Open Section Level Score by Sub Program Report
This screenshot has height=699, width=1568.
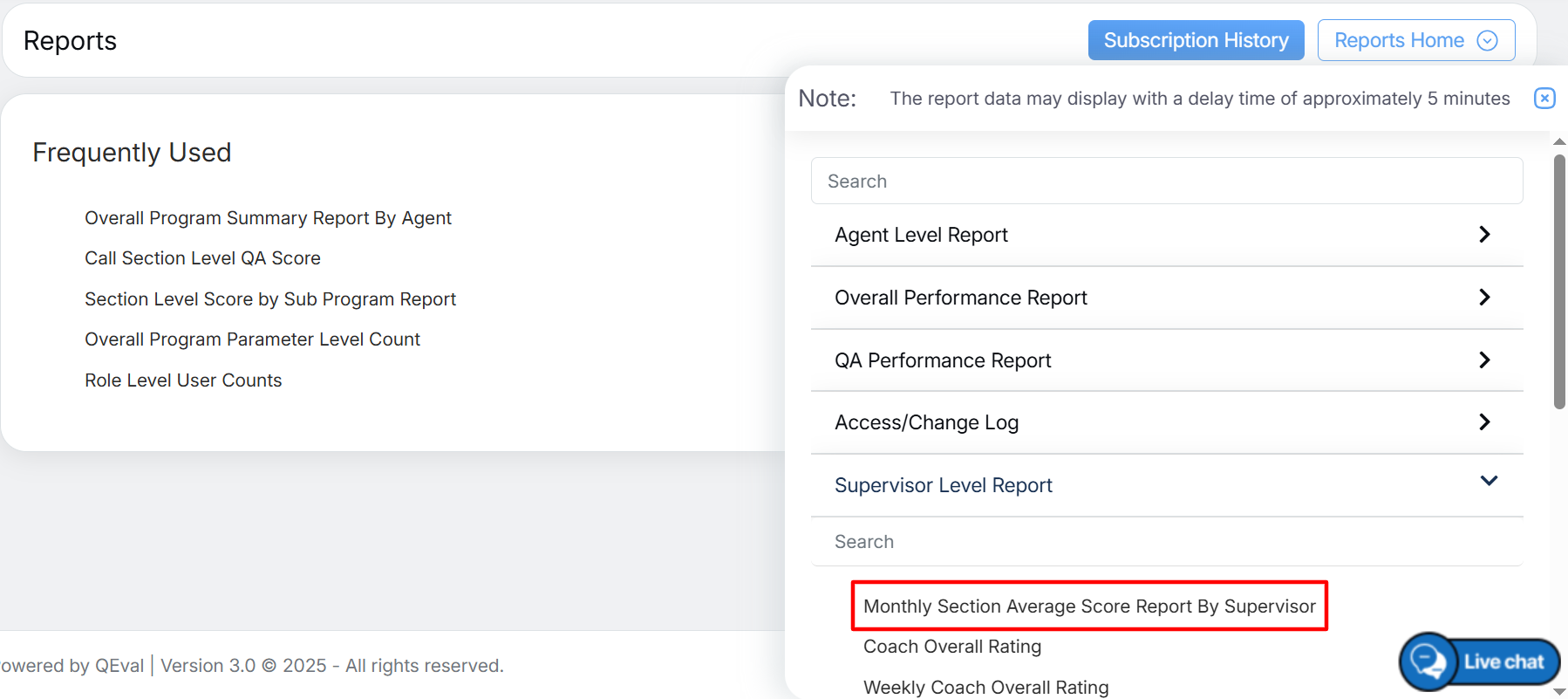click(x=269, y=299)
